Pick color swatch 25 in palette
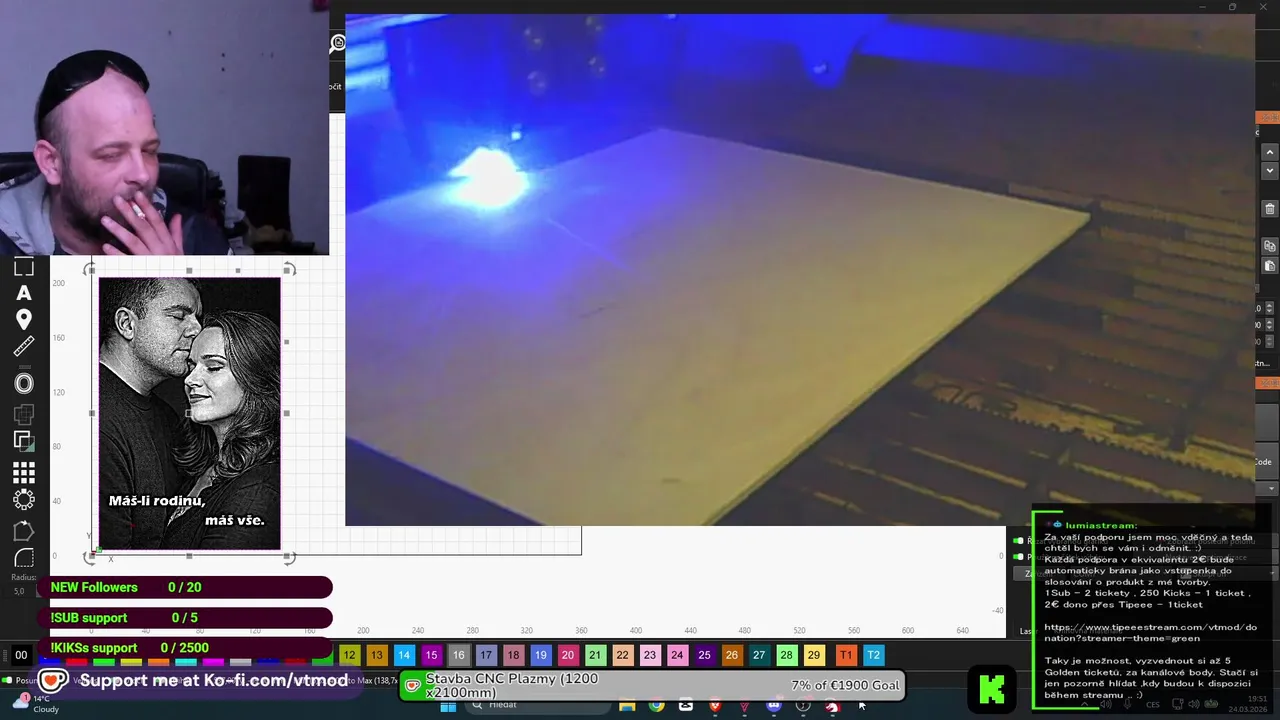1280x720 pixels. (704, 655)
